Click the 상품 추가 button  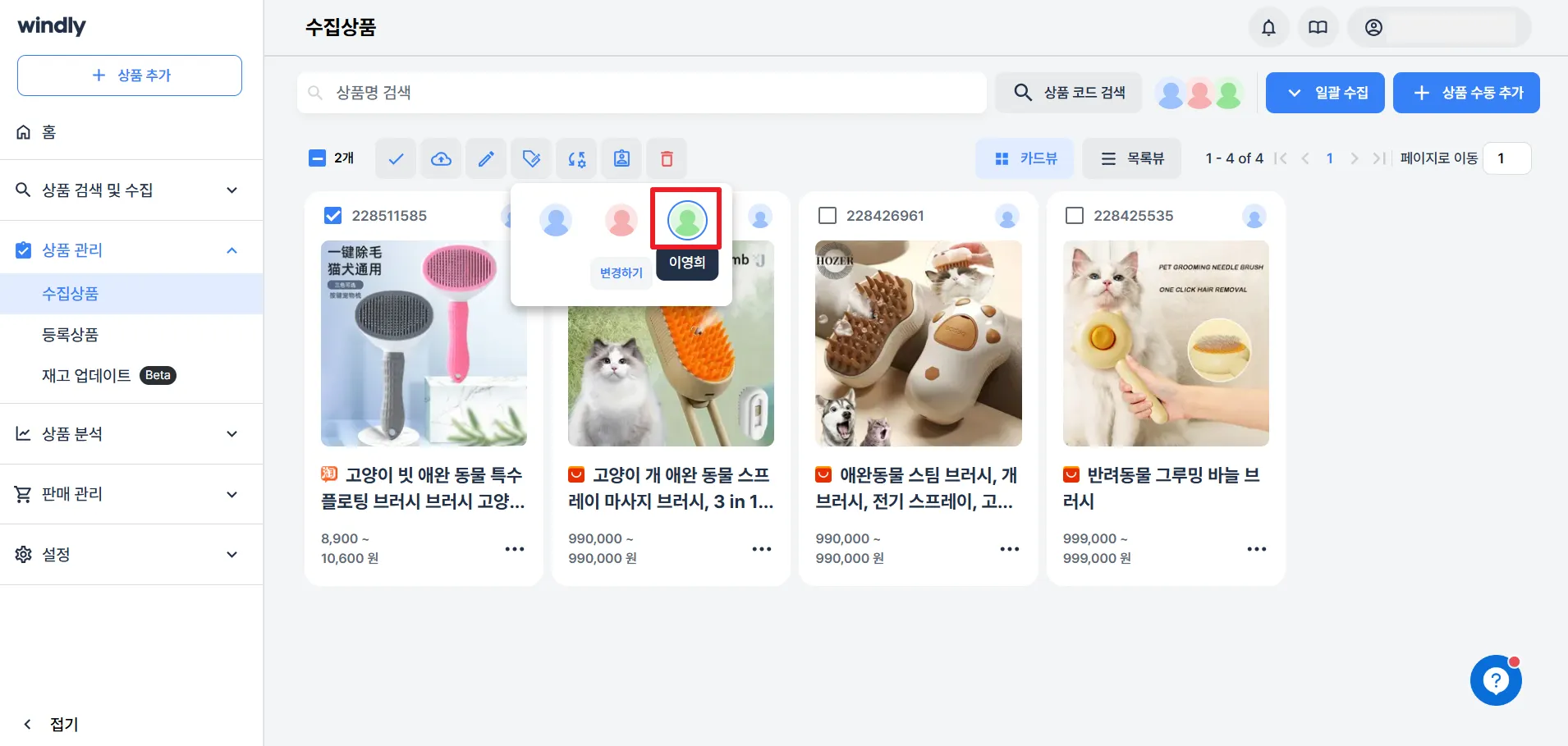(x=130, y=76)
